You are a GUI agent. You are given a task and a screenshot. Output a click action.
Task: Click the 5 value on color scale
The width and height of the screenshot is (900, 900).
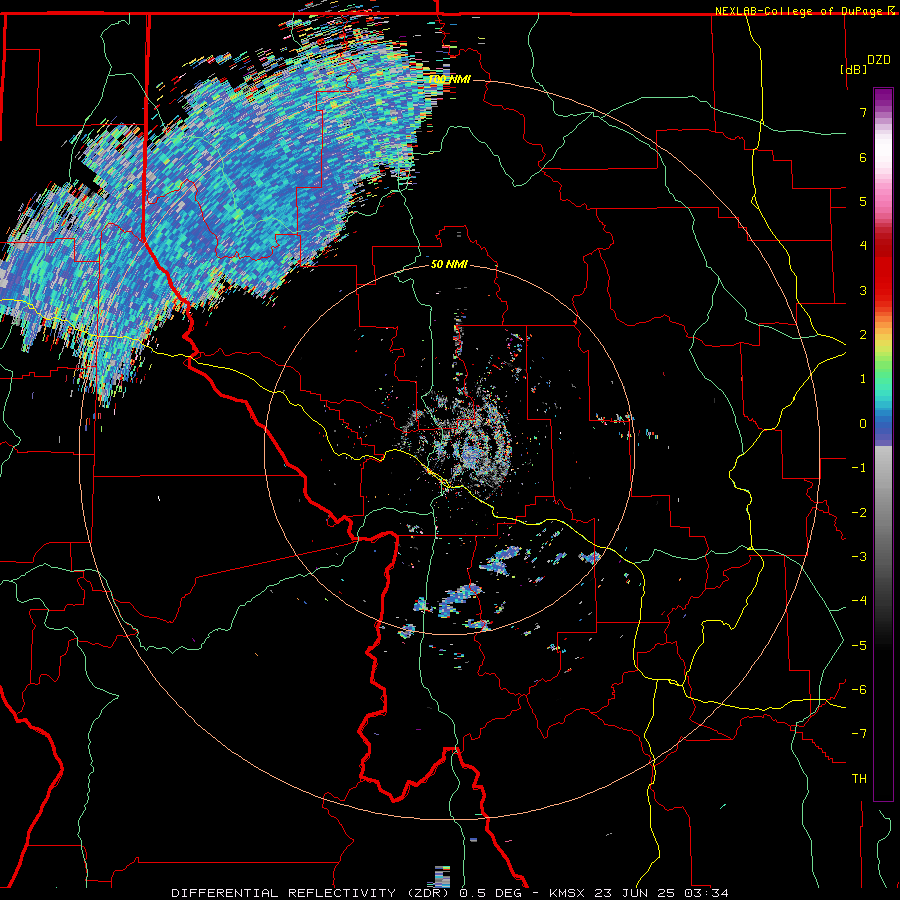click(863, 201)
